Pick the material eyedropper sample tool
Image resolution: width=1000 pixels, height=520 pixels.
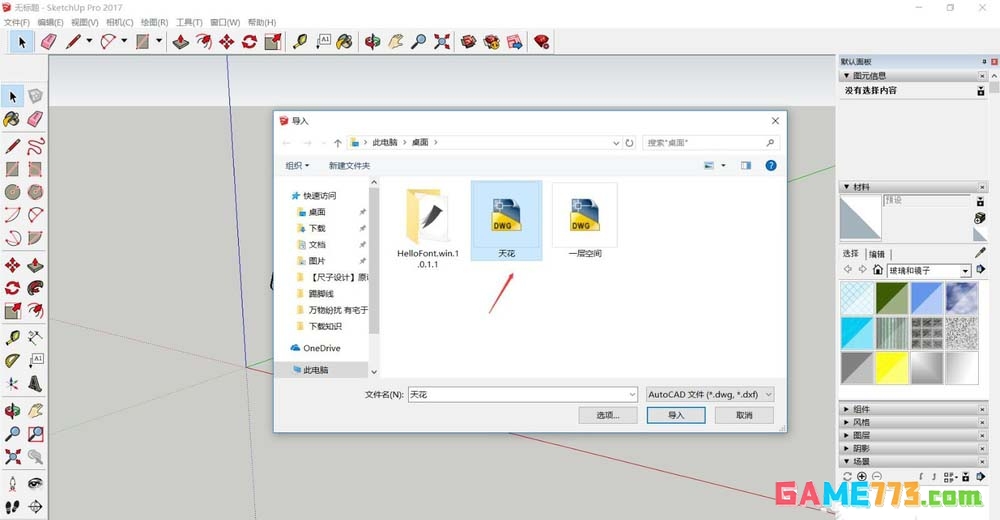(980, 253)
